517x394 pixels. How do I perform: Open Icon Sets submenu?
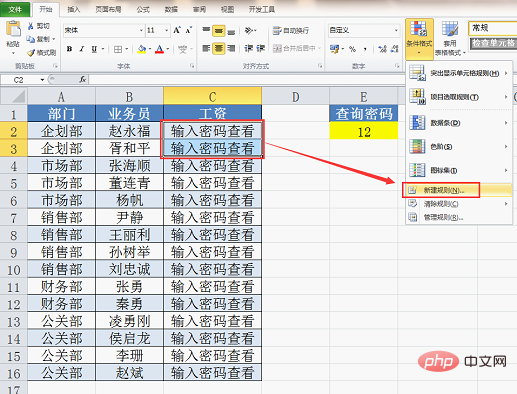pyautogui.click(x=459, y=170)
